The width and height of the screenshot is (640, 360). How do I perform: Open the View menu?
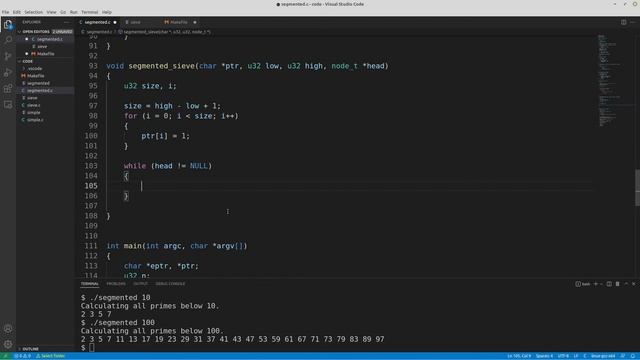tap(51, 12)
